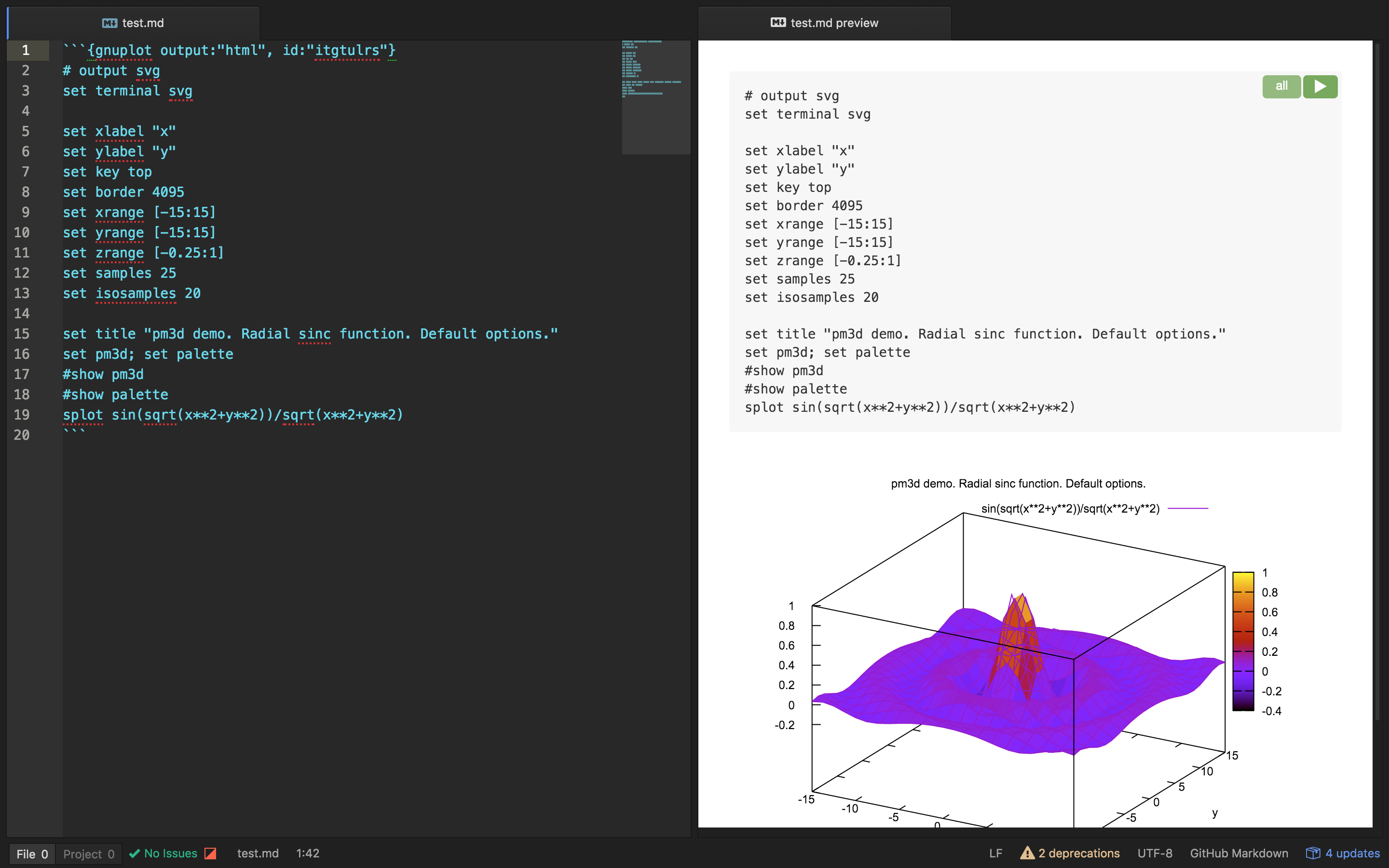The height and width of the screenshot is (868, 1389).
Task: Click line number 19 in gutter
Action: [22, 415]
